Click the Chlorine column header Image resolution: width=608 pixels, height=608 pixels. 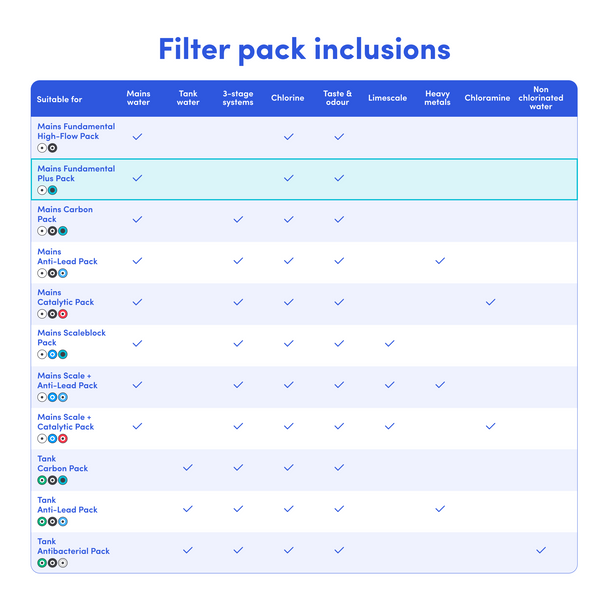click(288, 98)
